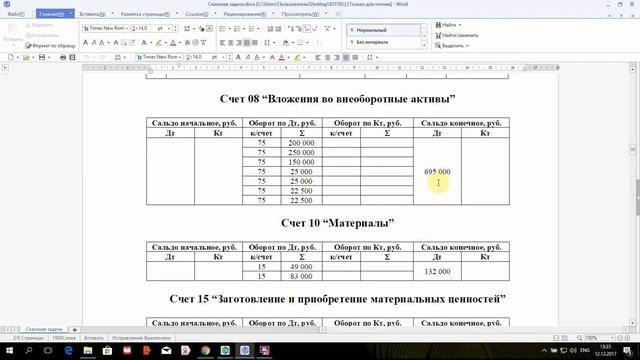Image resolution: width=640 pixels, height=360 pixels.
Task: Toggle italic in the ribbon font group
Action: 93,42
